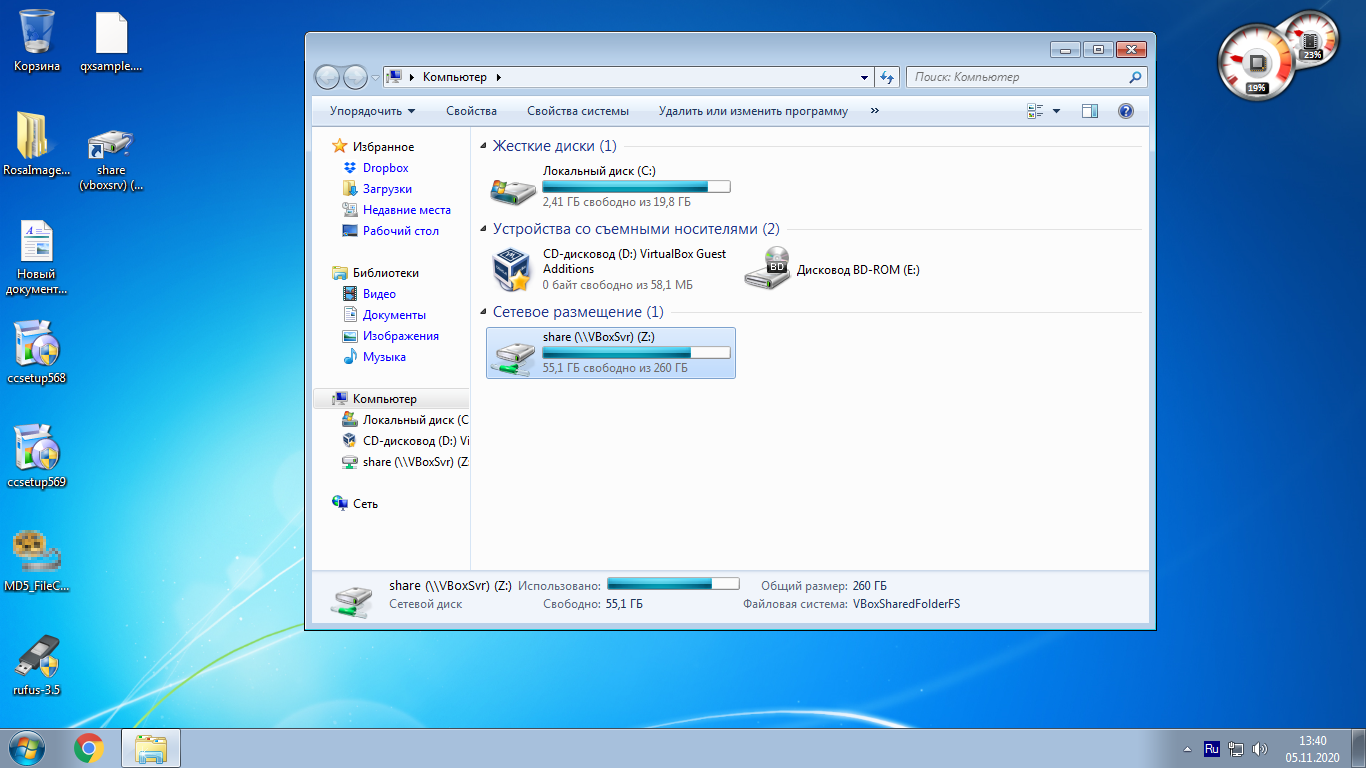1366x768 pixels.
Task: Open Загрузки in the navigation pane
Action: point(387,189)
